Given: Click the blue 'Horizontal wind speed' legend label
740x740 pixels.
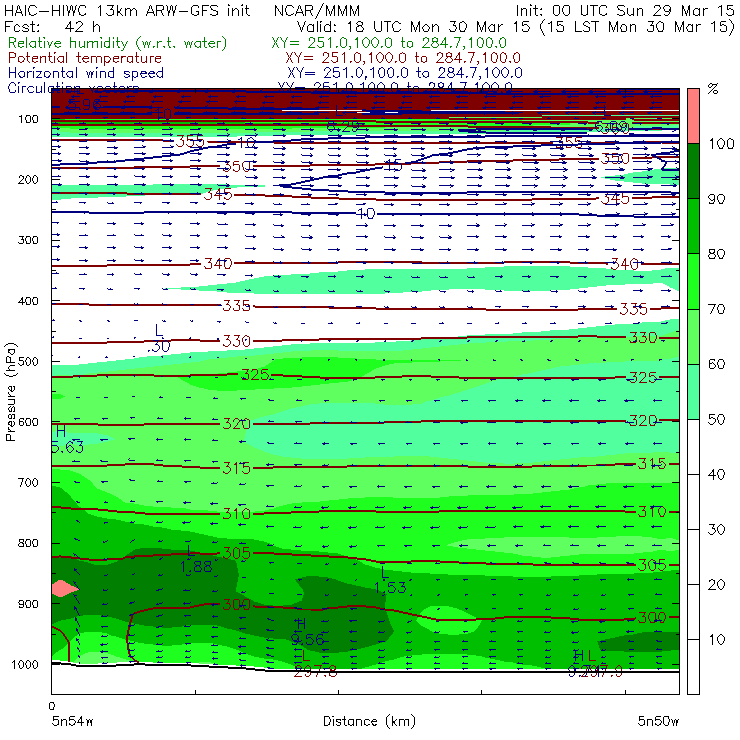Looking at the screenshot, I should click(x=85, y=73).
